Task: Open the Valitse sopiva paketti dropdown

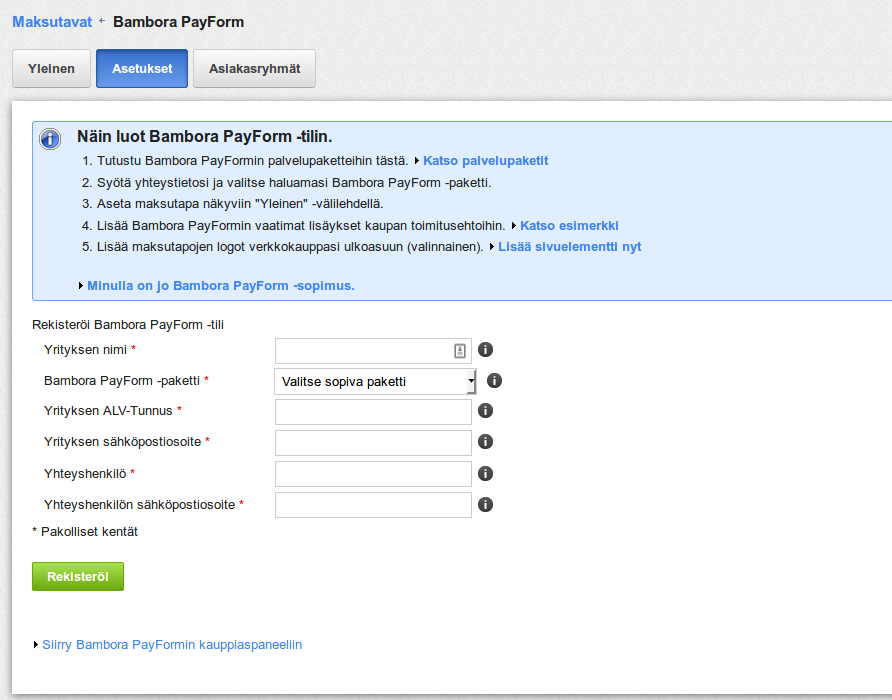Action: [375, 381]
